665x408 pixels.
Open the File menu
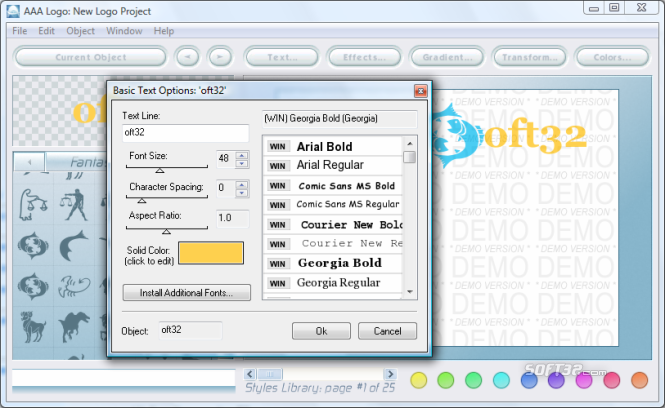click(x=20, y=31)
